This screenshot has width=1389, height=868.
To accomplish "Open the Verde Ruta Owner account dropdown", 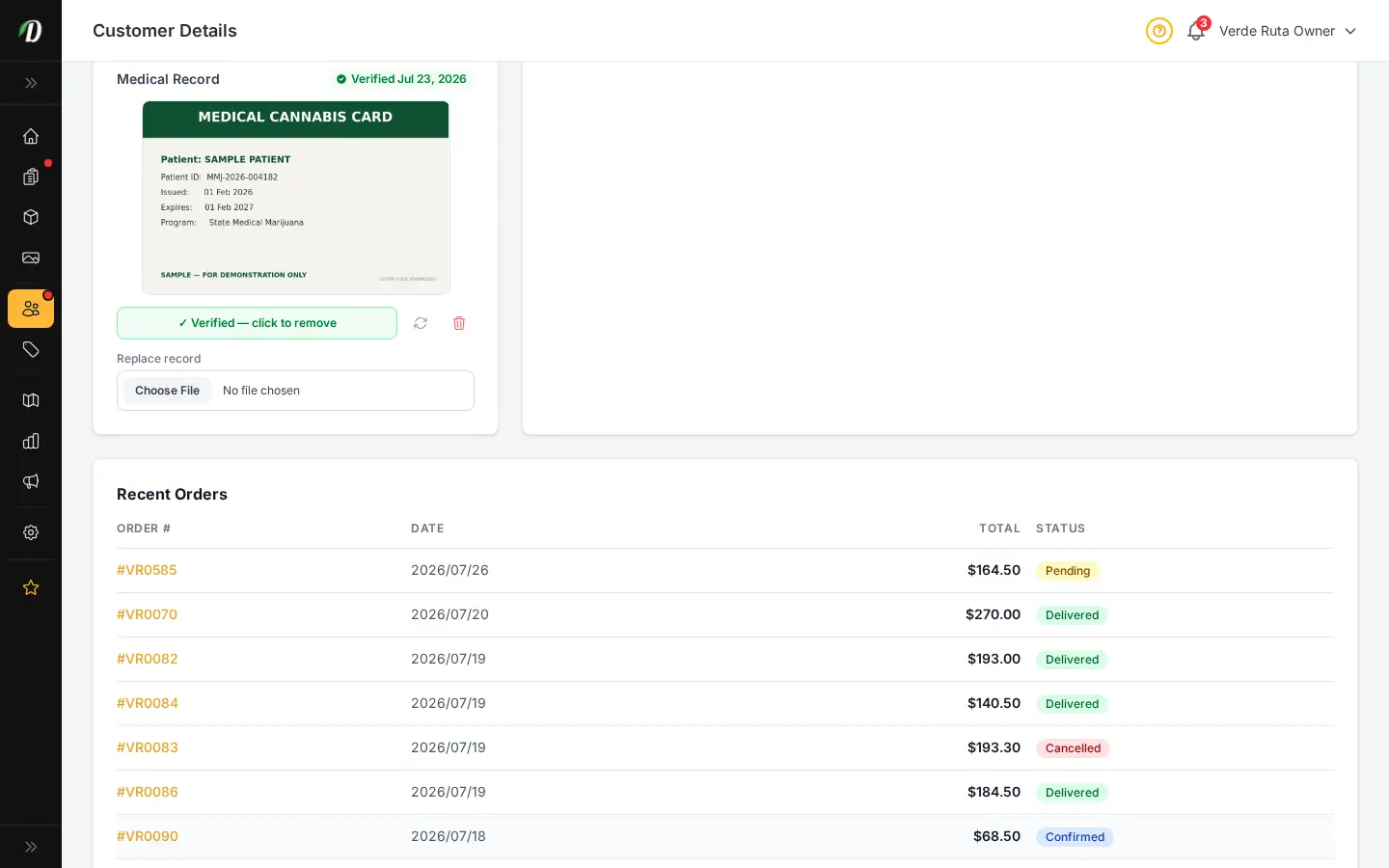I will (x=1288, y=31).
